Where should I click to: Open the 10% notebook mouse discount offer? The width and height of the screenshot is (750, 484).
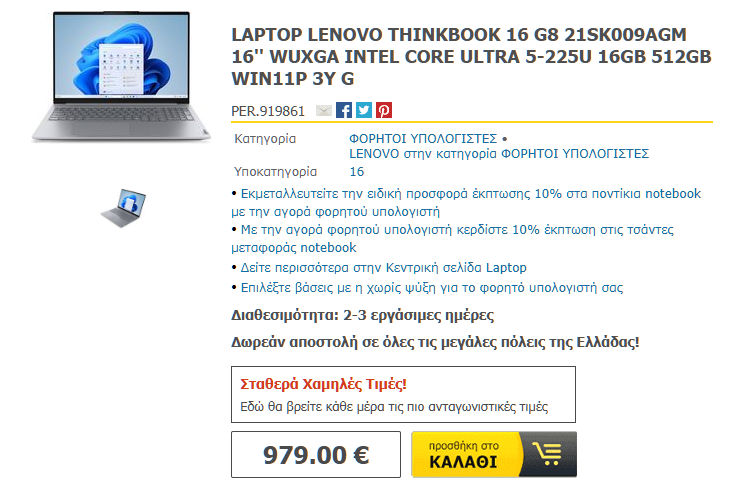tap(466, 202)
